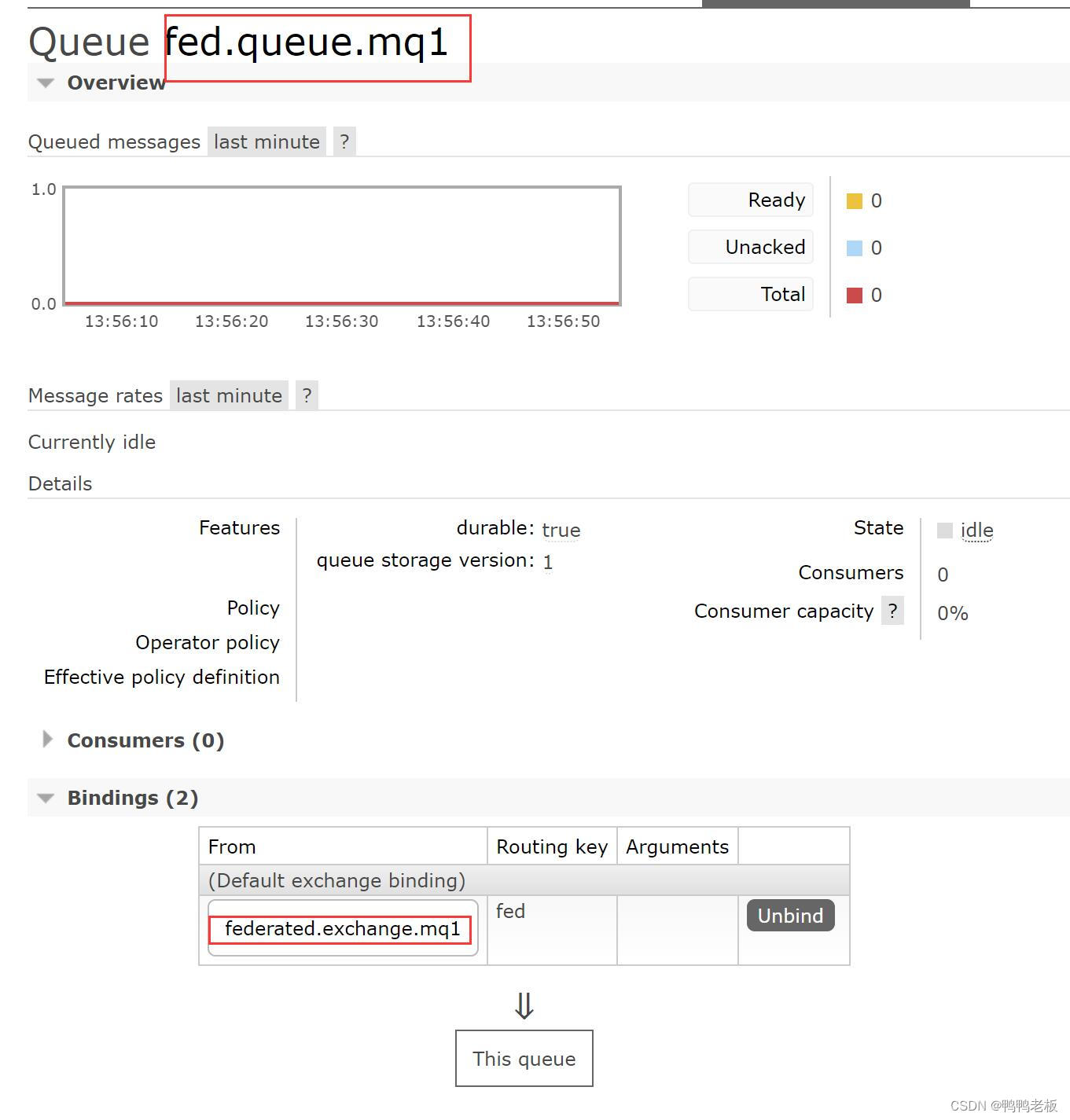Image resolution: width=1070 pixels, height=1120 pixels.
Task: Toggle the Ready series legend
Action: tap(750, 200)
